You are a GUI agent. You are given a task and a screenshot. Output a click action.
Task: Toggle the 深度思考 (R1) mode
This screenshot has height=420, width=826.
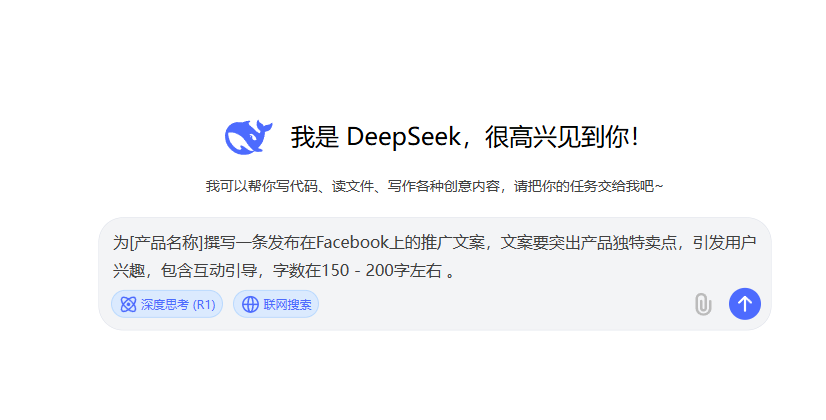[167, 304]
